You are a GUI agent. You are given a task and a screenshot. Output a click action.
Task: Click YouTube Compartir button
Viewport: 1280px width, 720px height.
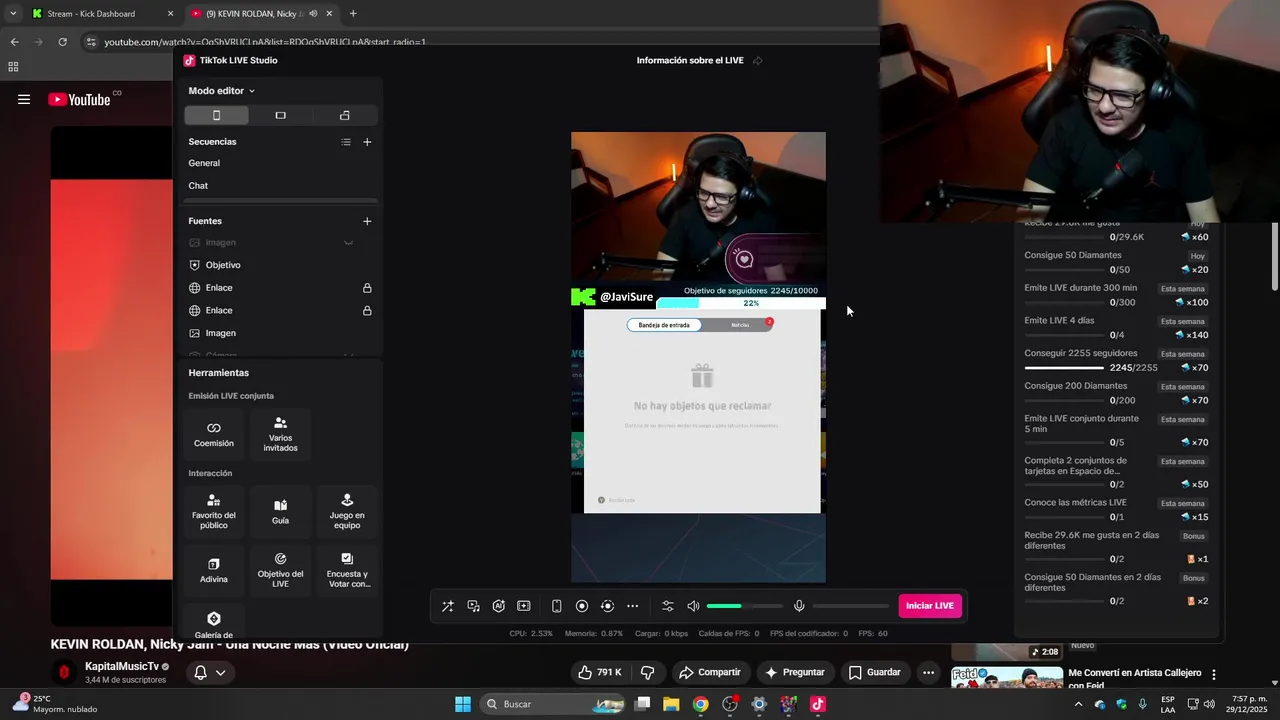(709, 673)
